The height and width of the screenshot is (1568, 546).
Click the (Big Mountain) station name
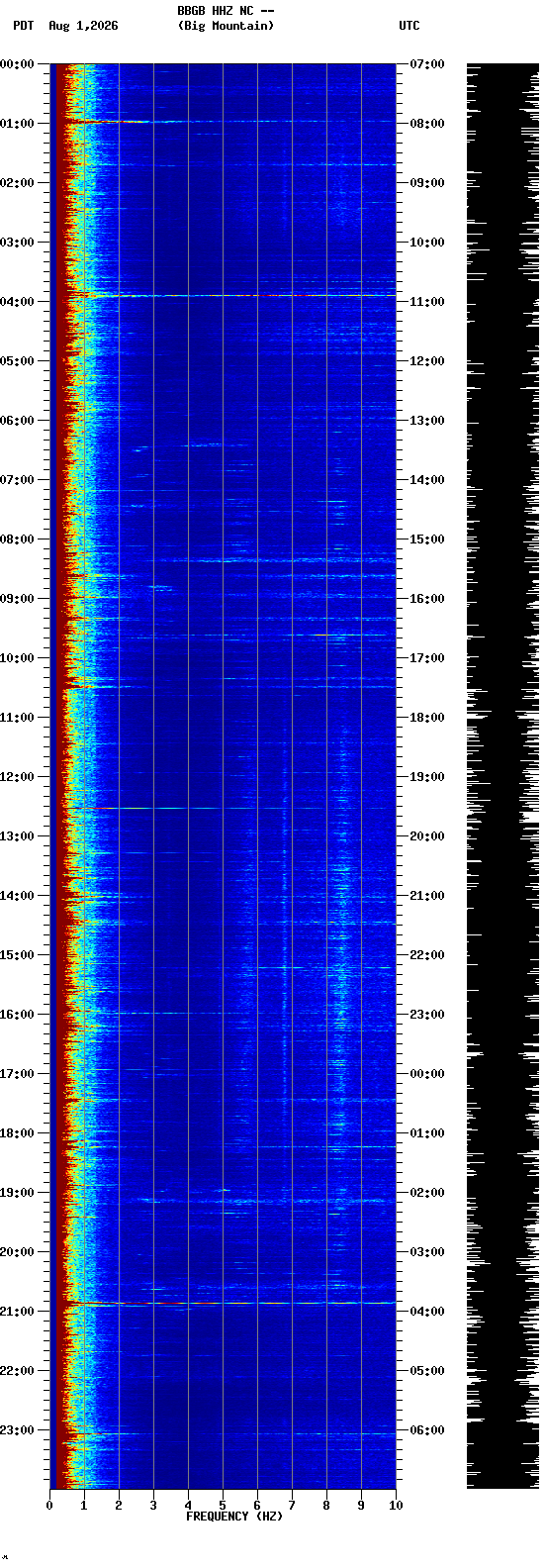point(226,26)
